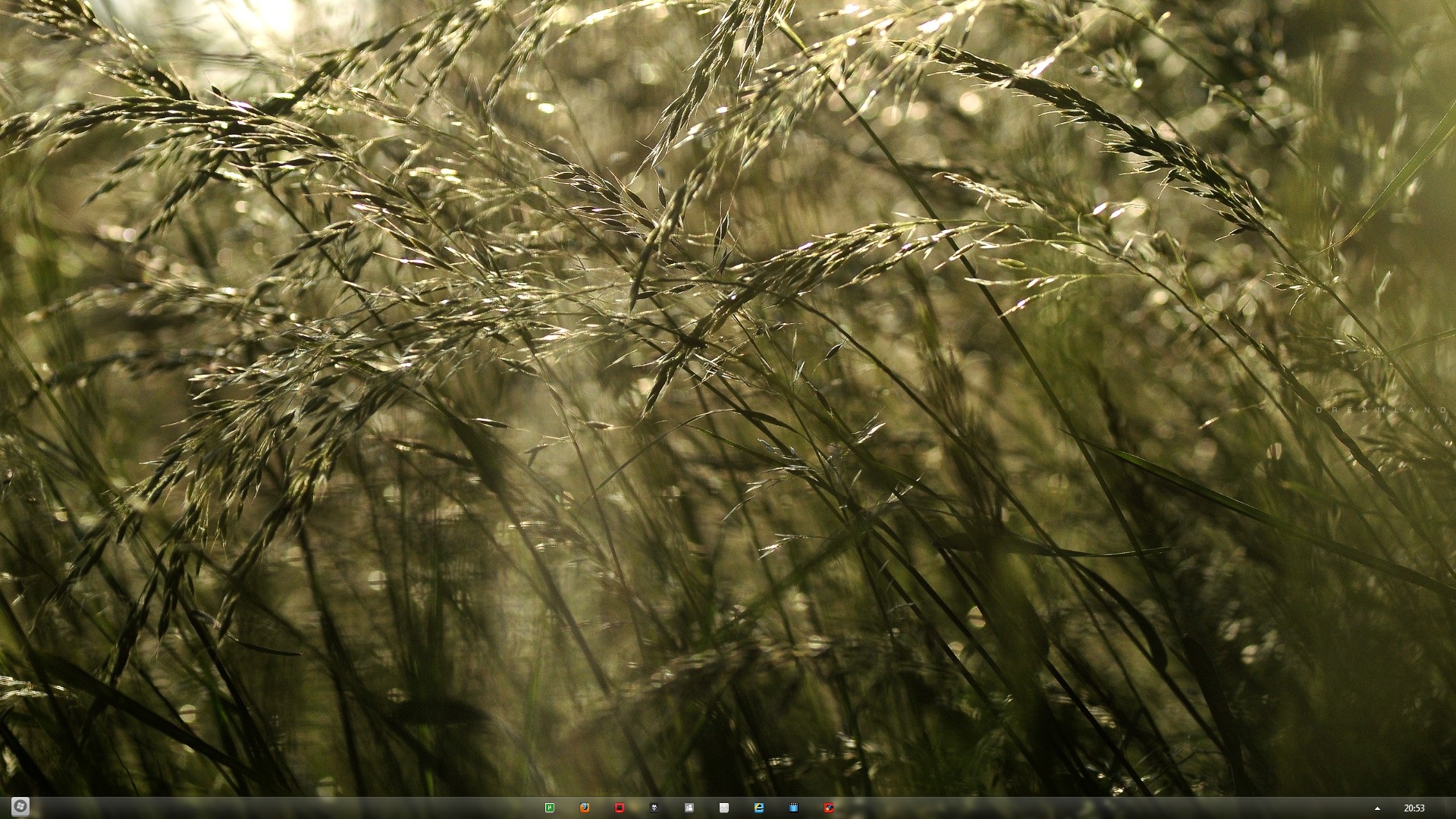Open the foobar2000 alien-face icon
Screen dimensions: 1456x819
point(654,808)
